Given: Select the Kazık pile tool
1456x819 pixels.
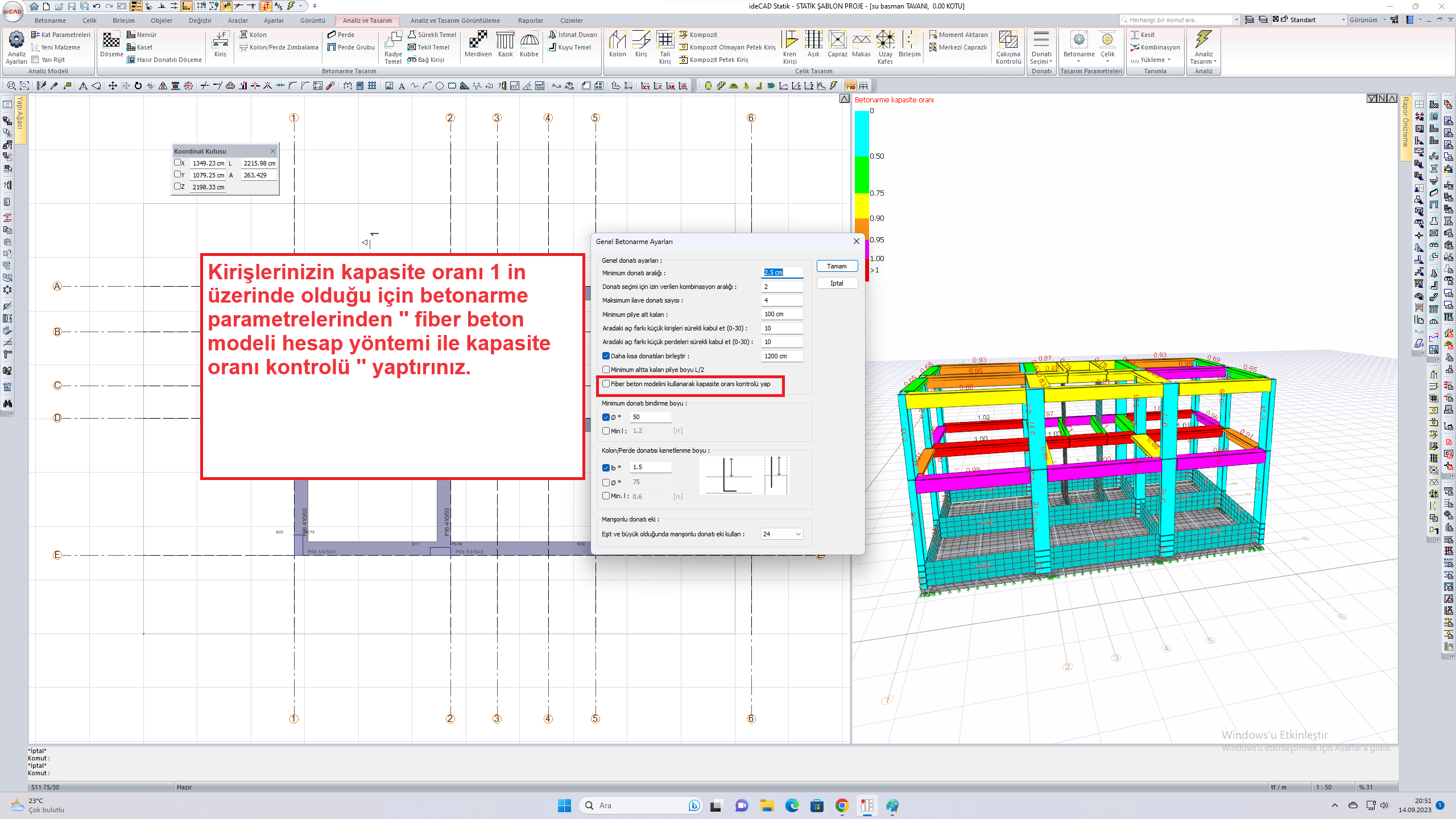Looking at the screenshot, I should tap(505, 44).
